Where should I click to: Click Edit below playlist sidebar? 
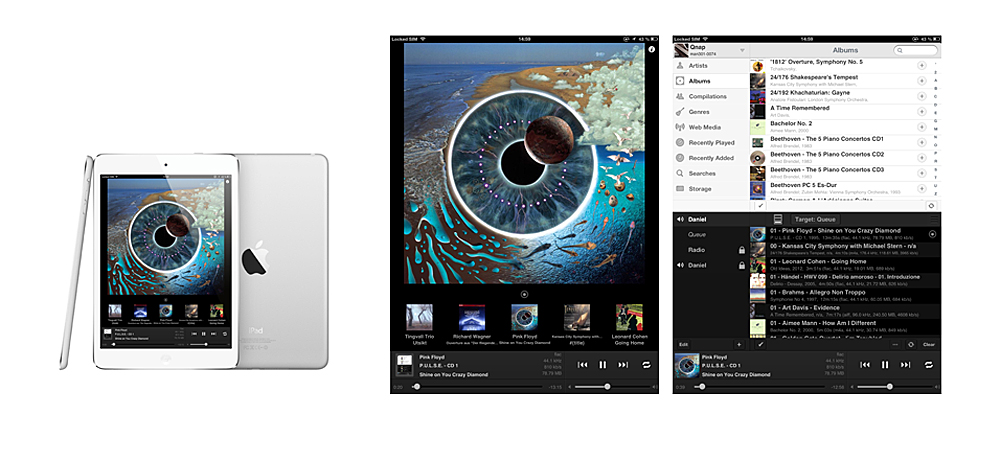(683, 345)
